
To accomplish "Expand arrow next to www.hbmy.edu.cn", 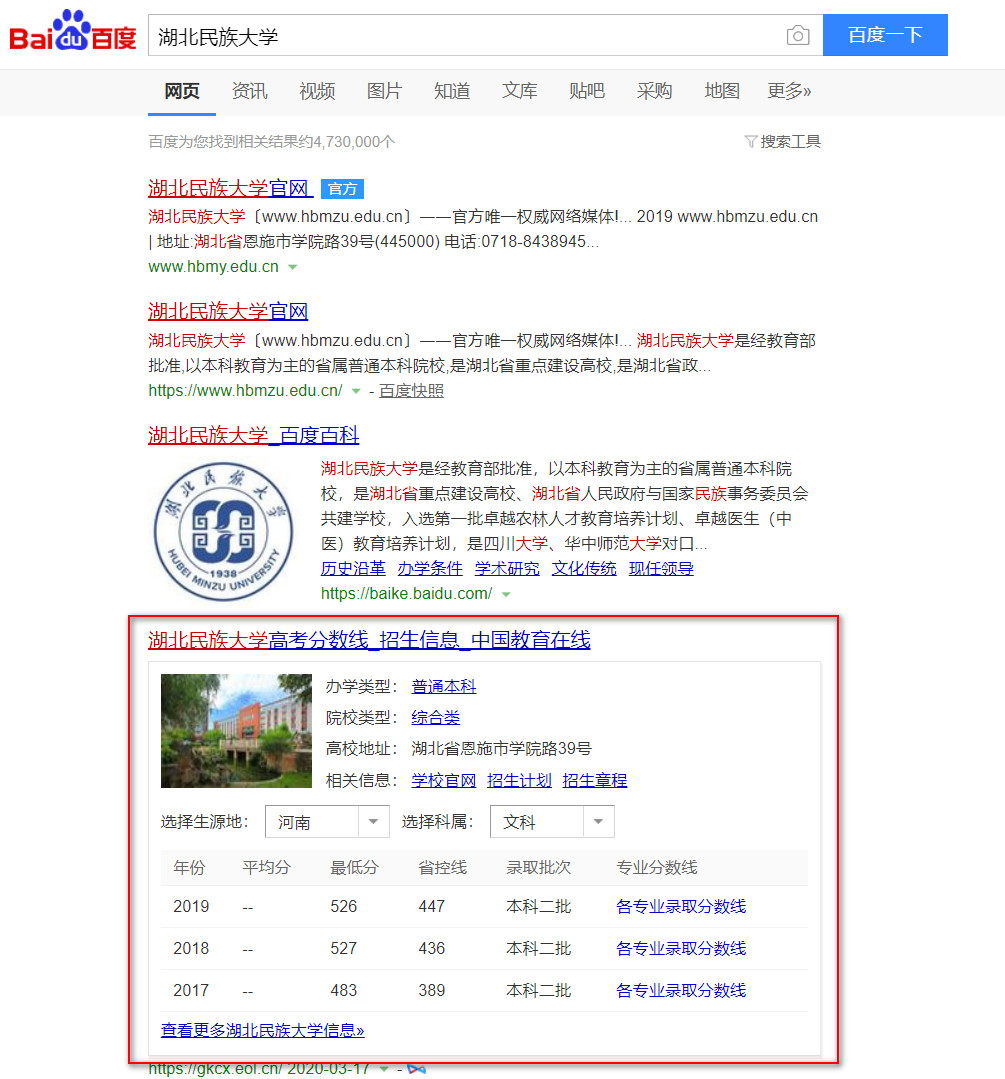I will click(x=293, y=268).
